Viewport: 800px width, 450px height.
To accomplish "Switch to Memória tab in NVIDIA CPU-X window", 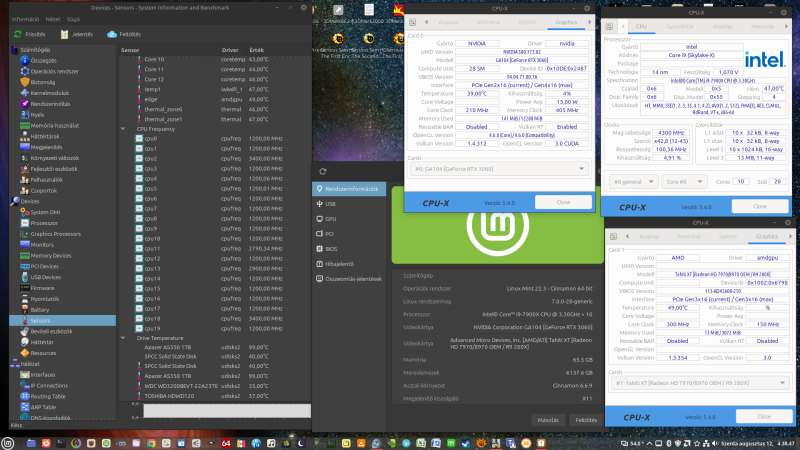I will point(488,22).
